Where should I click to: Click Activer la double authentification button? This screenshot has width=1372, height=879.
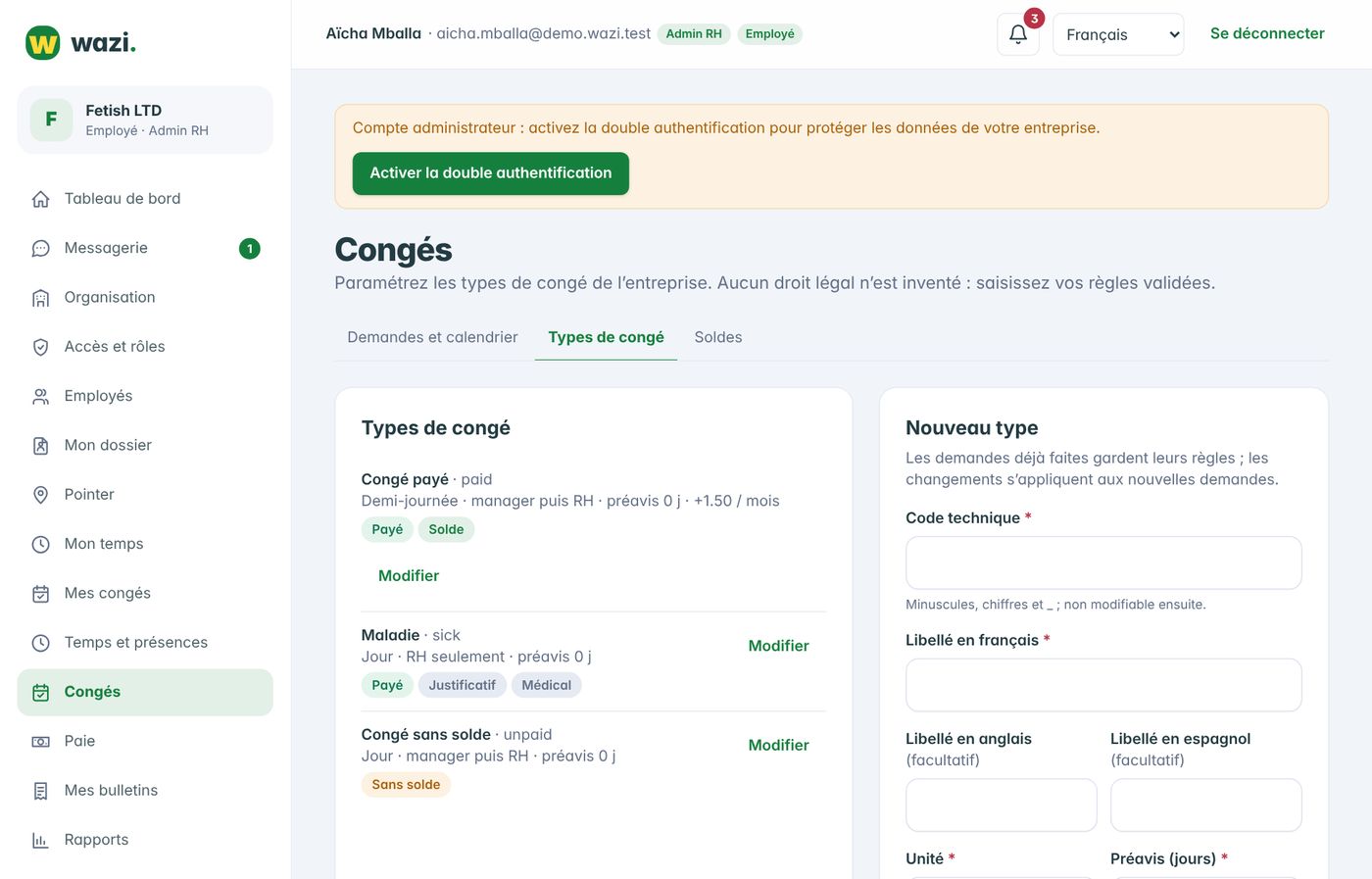pyautogui.click(x=491, y=173)
